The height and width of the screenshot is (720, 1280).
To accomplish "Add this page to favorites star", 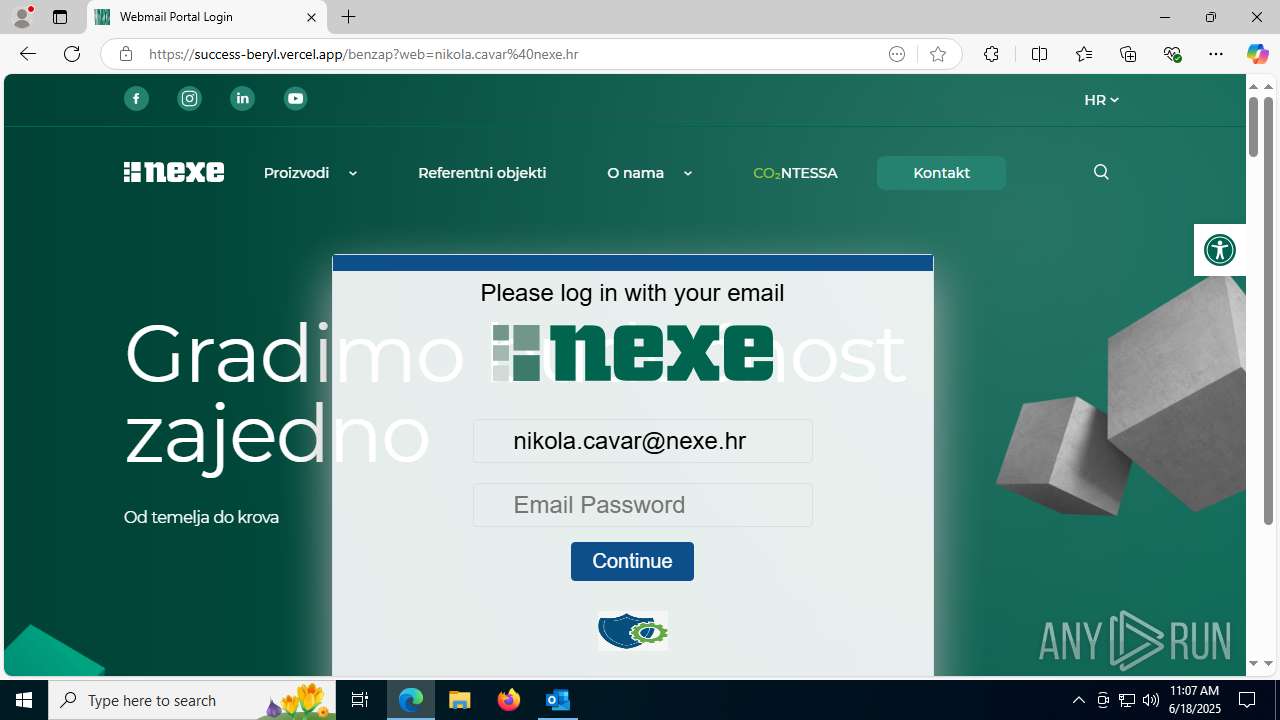I will coord(937,54).
